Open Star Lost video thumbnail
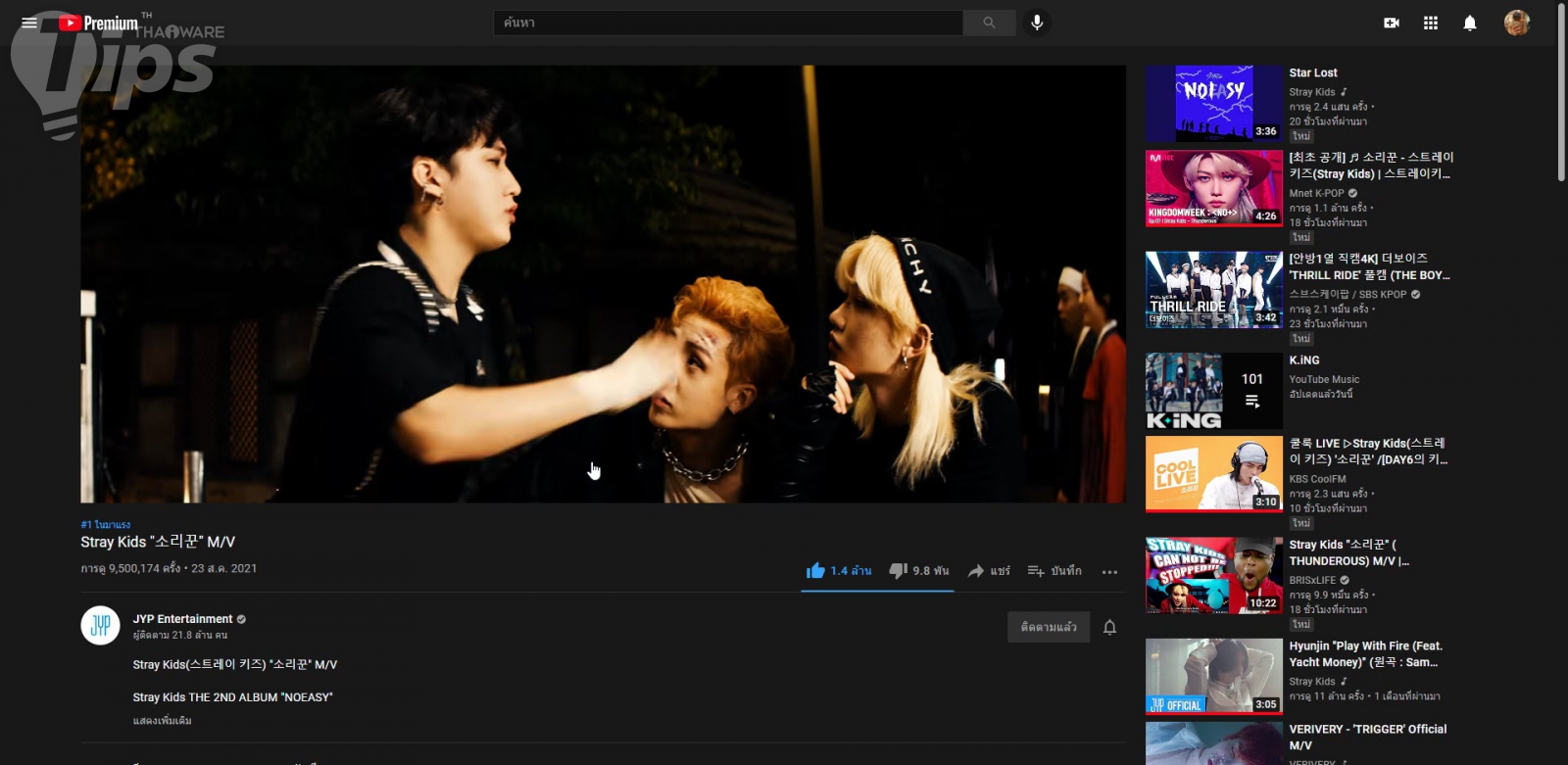The image size is (1568, 765). point(1214,104)
